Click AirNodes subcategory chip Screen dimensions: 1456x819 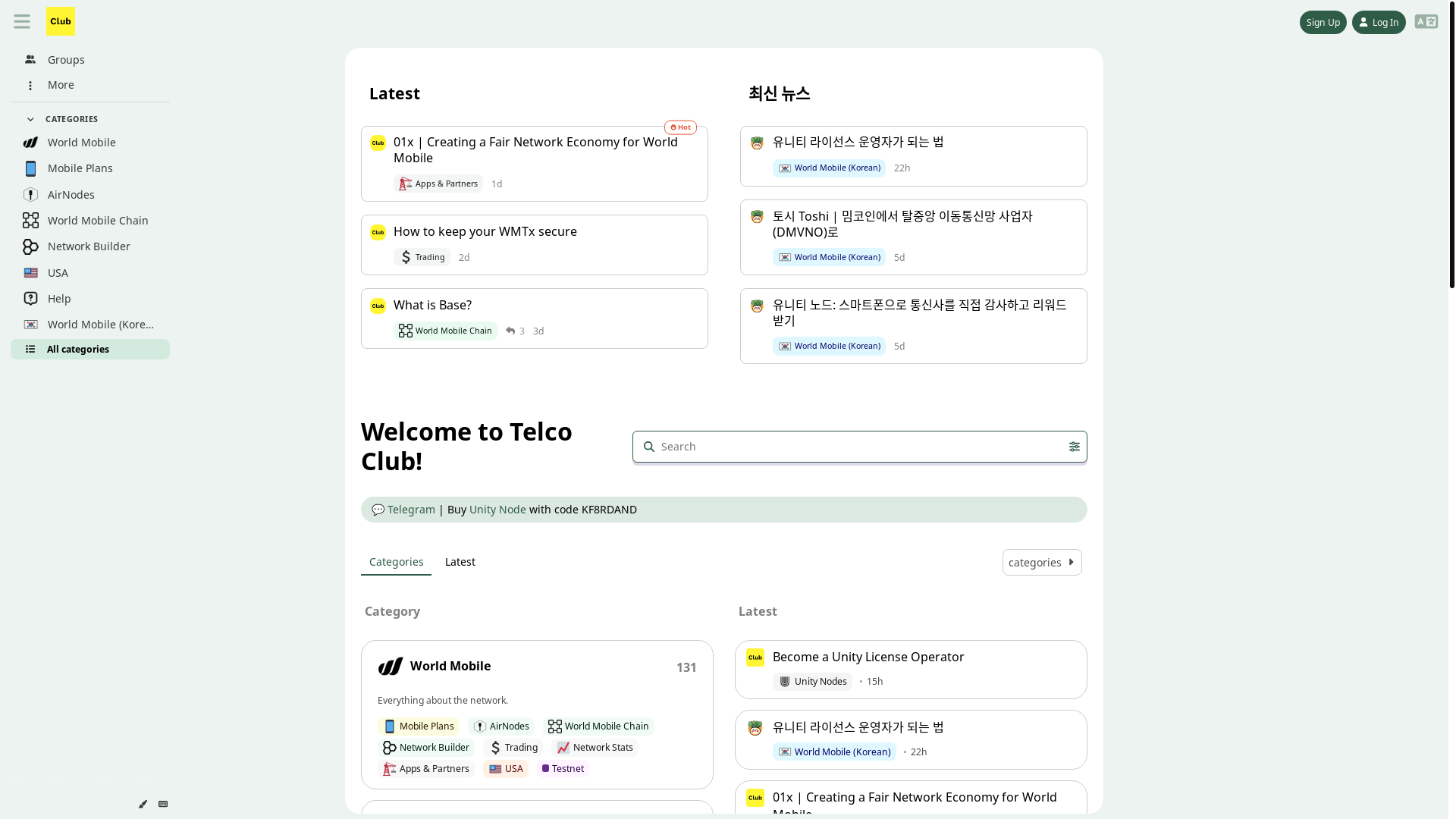[x=501, y=726]
